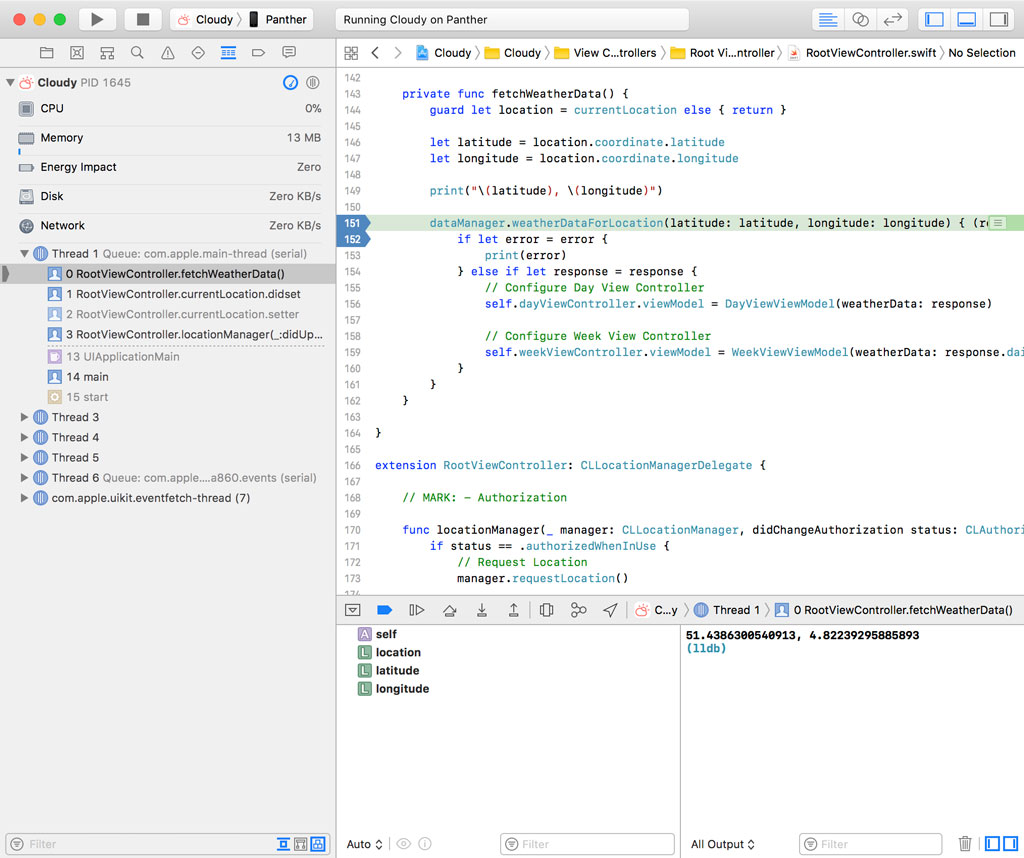
Task: Select the longitude variable in the variables view
Action: tap(401, 688)
